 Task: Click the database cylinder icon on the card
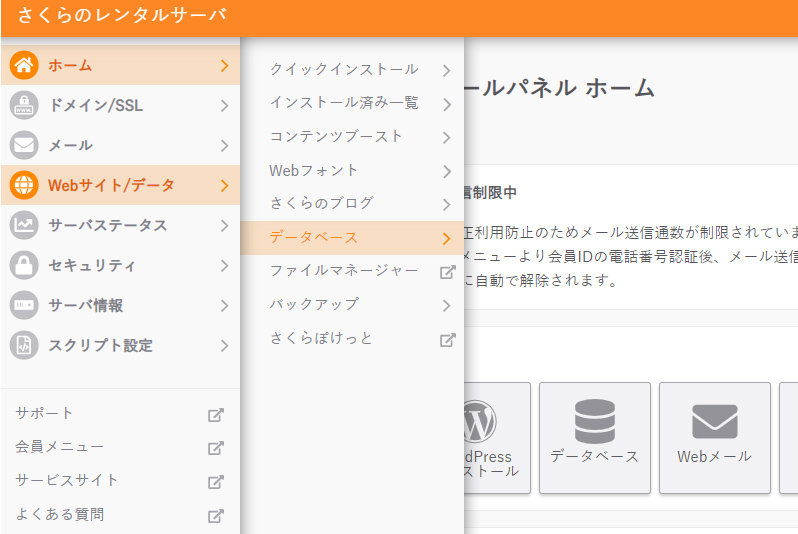tap(595, 421)
